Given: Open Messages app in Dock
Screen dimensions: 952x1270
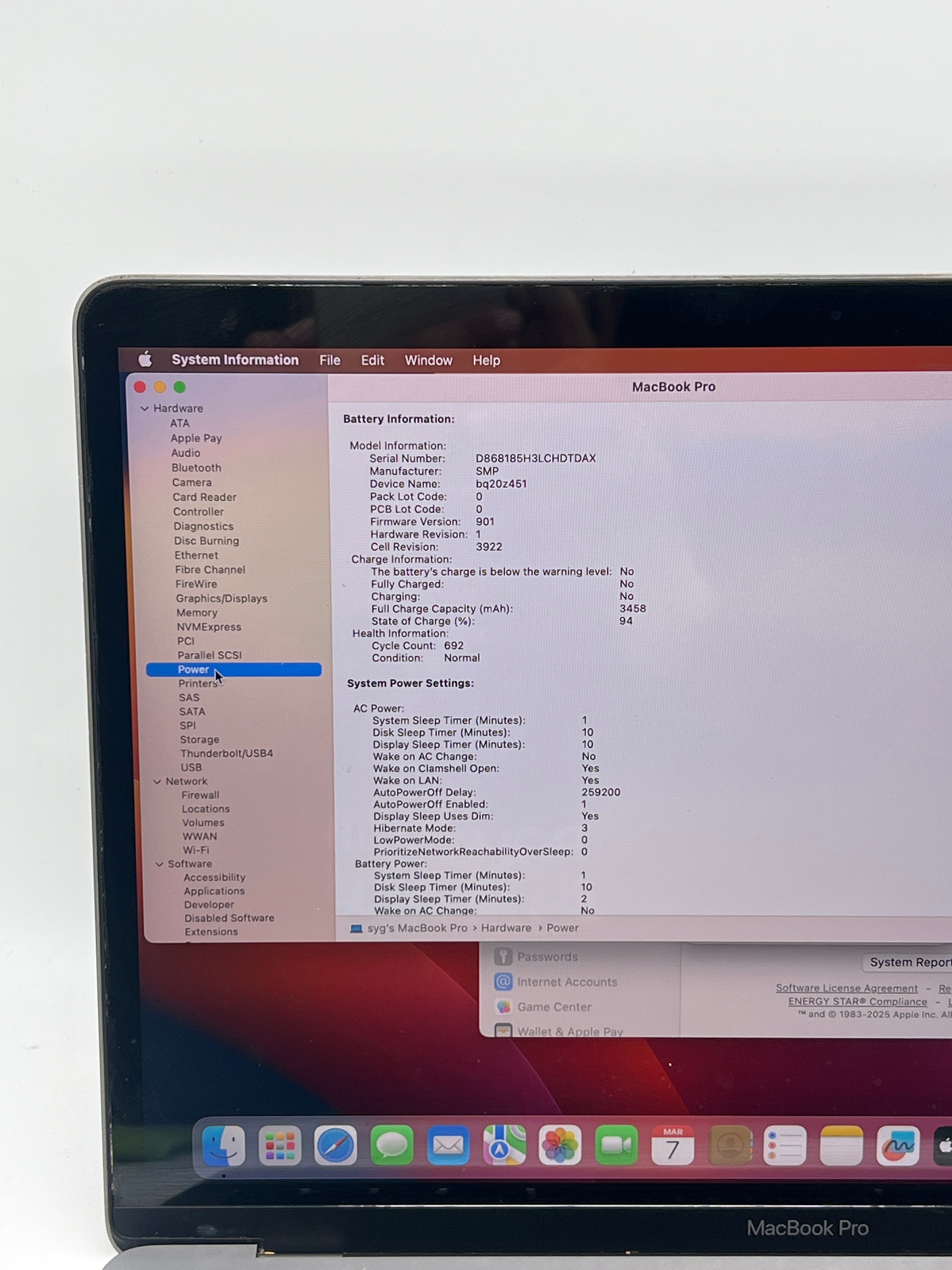Looking at the screenshot, I should [392, 1145].
